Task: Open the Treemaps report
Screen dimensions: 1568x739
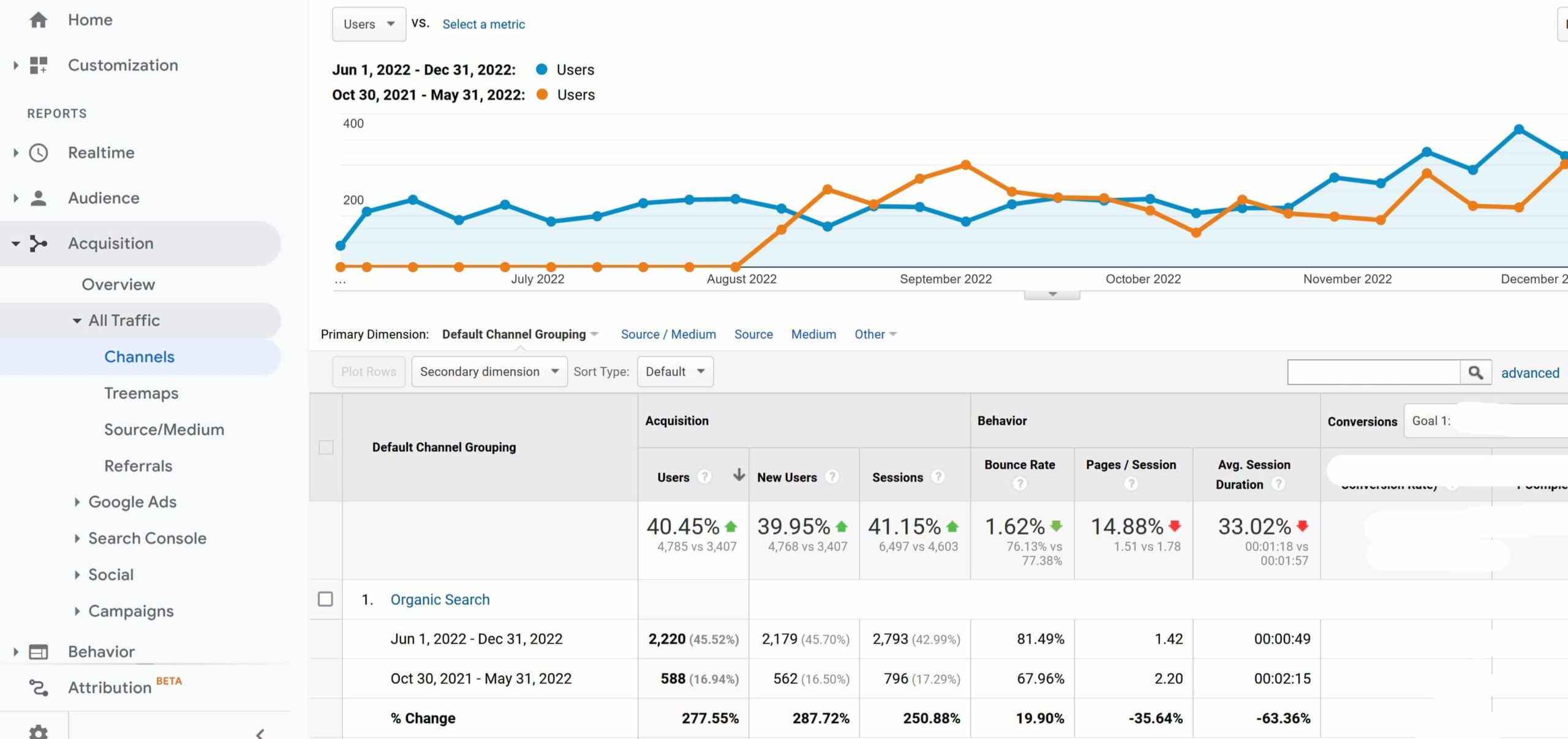Action: click(x=141, y=393)
